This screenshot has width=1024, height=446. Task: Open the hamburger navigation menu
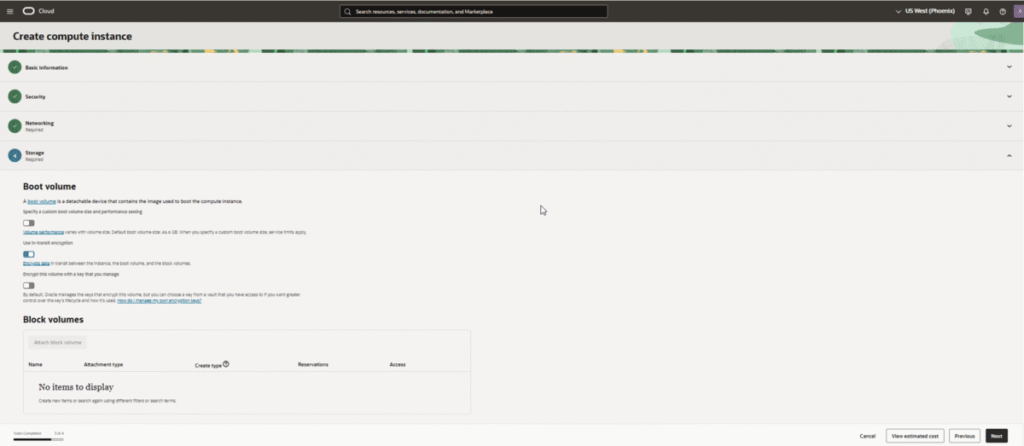[x=9, y=12]
